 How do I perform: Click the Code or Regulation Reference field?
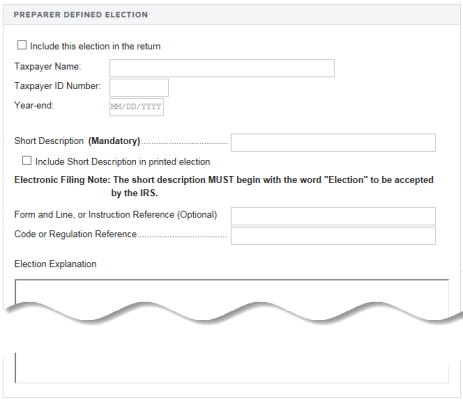point(333,236)
